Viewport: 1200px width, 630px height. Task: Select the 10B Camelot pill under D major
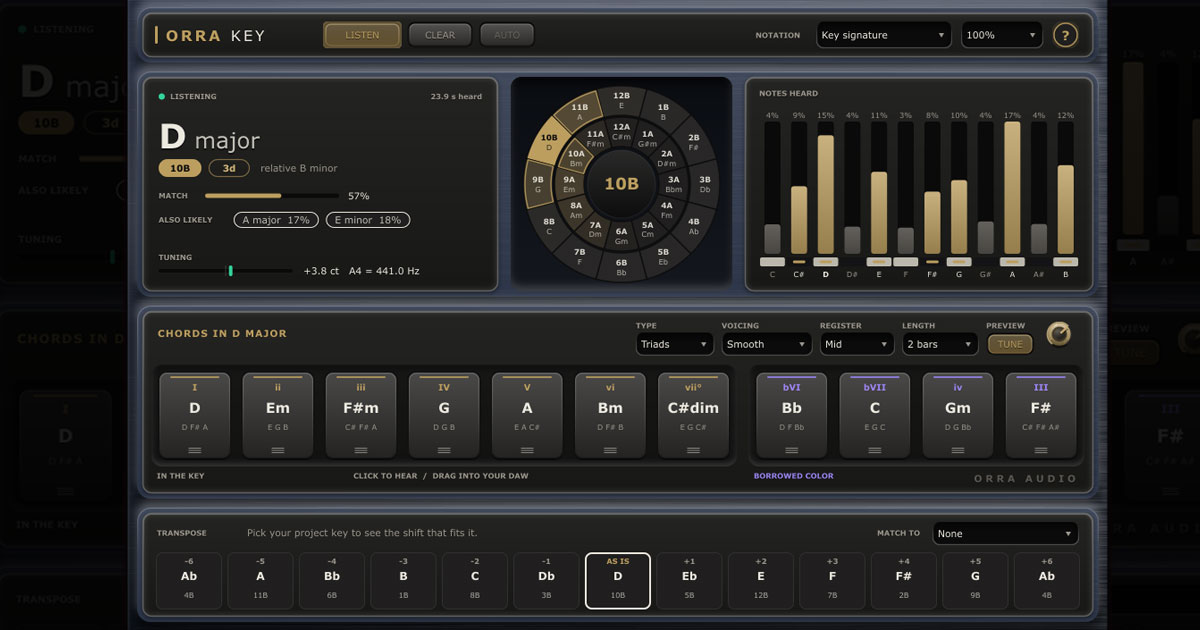(180, 168)
